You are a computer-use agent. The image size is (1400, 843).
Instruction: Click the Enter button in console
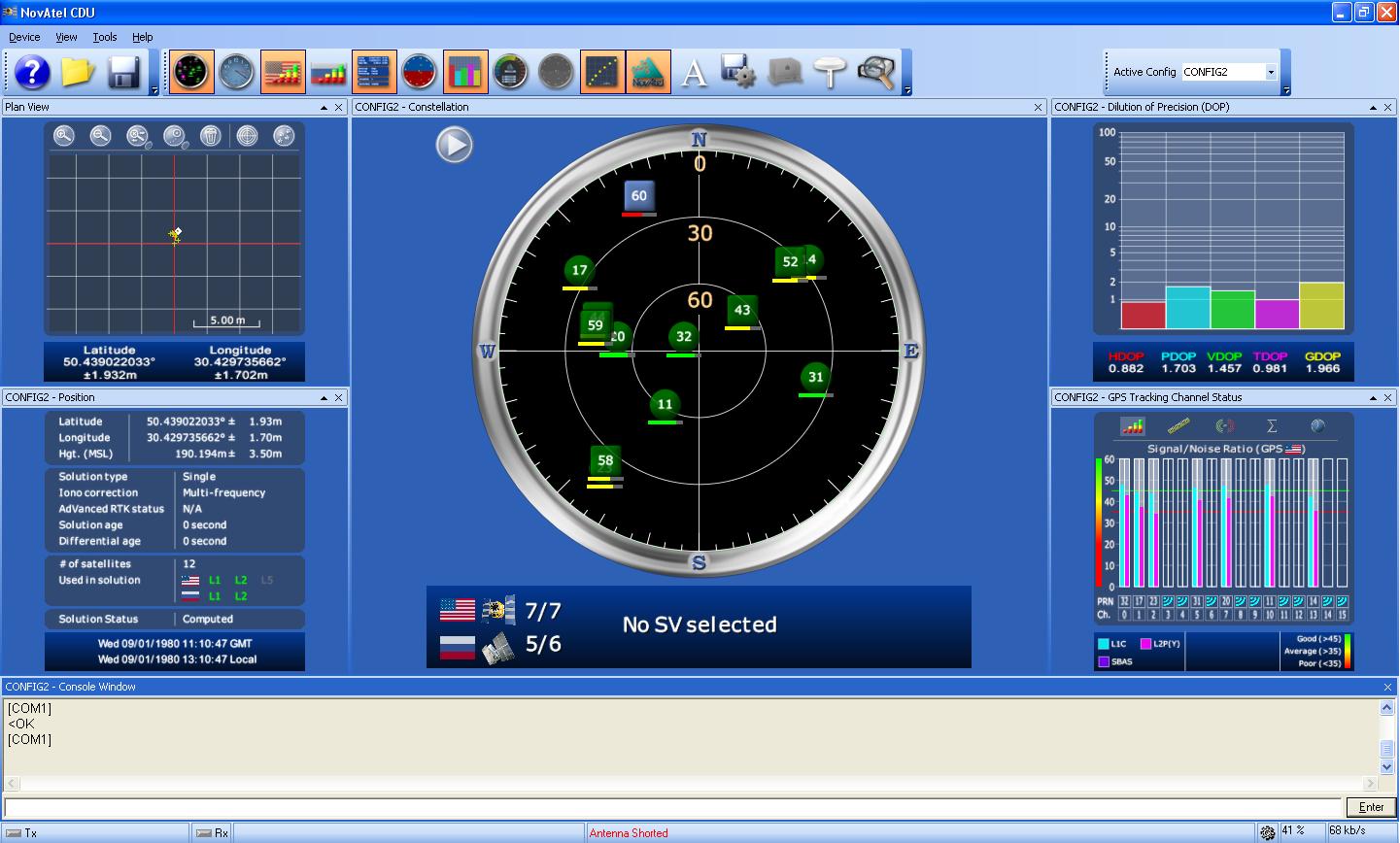pos(1371,807)
